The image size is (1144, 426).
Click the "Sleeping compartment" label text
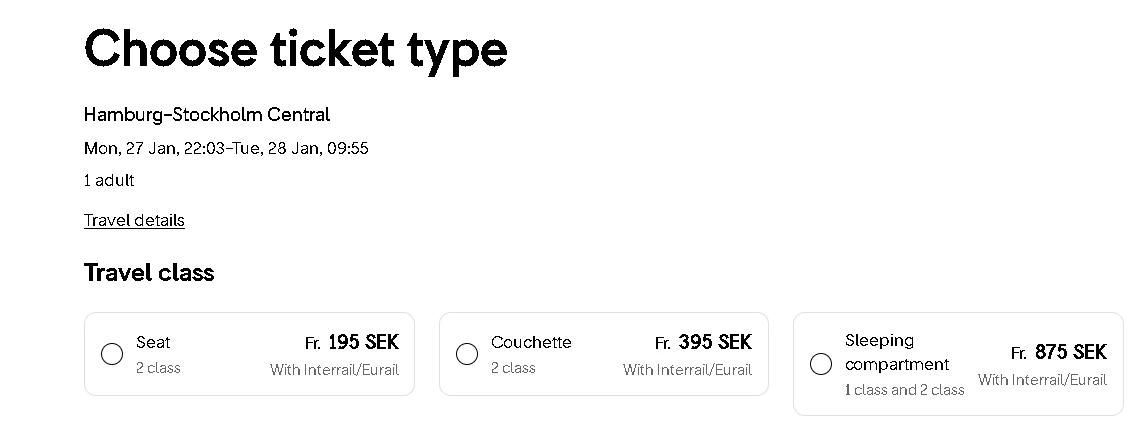[x=896, y=352]
